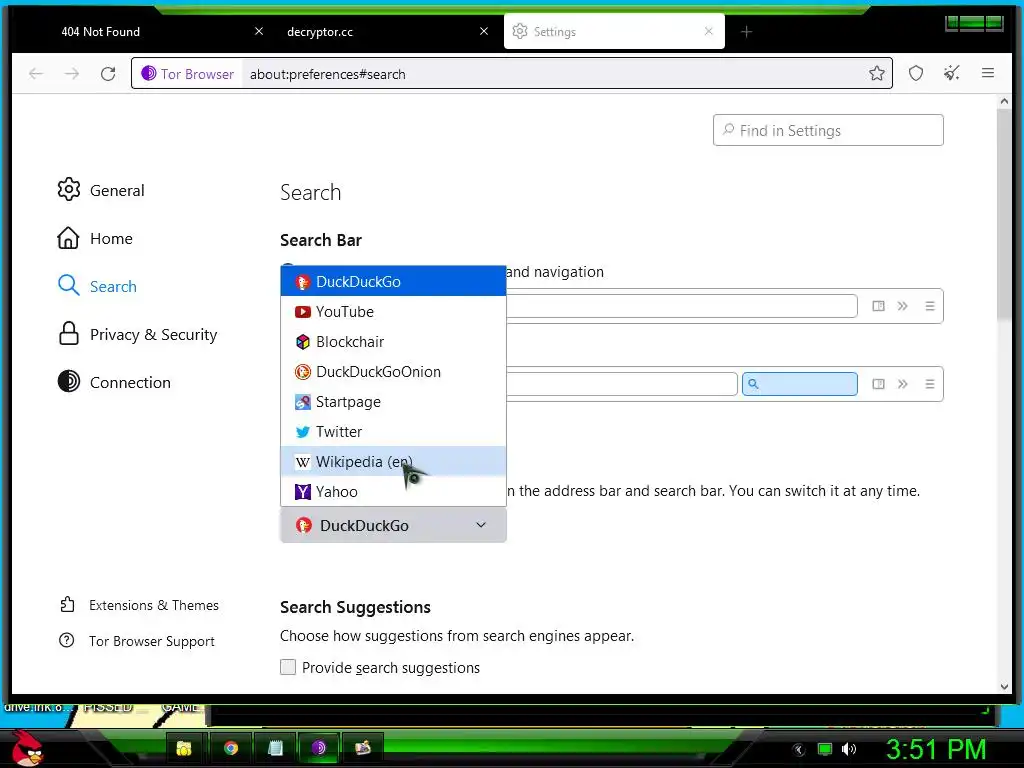The width and height of the screenshot is (1024, 768).
Task: Click the Tor Browser taskbar icon
Action: [319, 748]
